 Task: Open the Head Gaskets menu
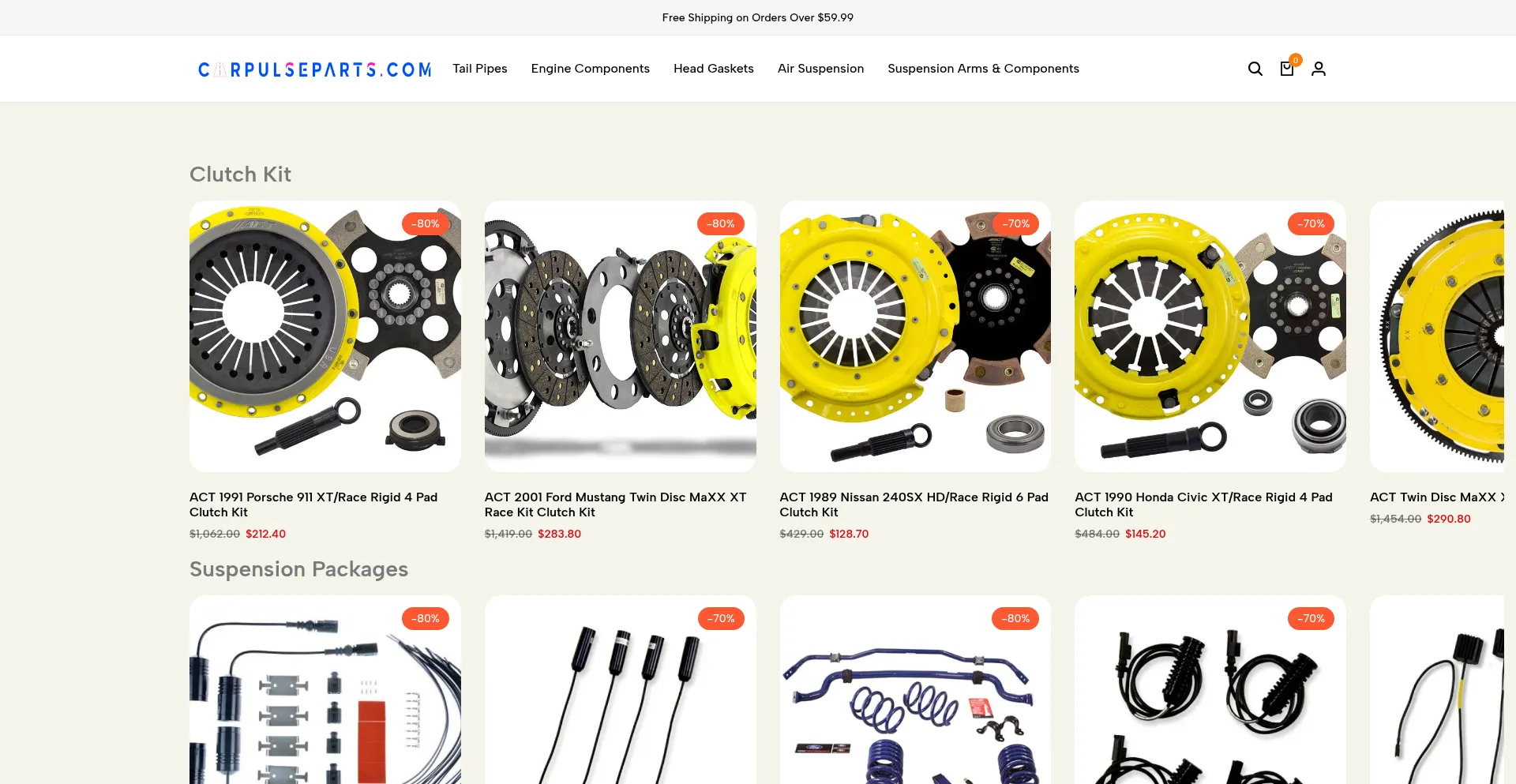[x=714, y=69]
